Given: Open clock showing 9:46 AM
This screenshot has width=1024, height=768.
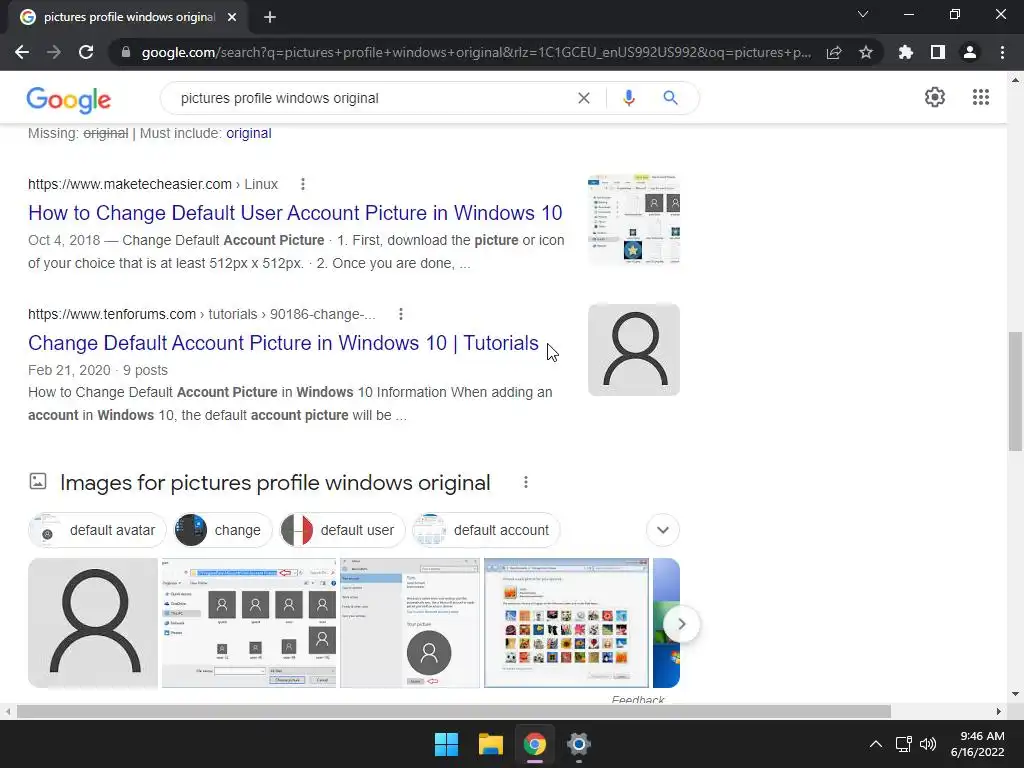Looking at the screenshot, I should (x=977, y=744).
